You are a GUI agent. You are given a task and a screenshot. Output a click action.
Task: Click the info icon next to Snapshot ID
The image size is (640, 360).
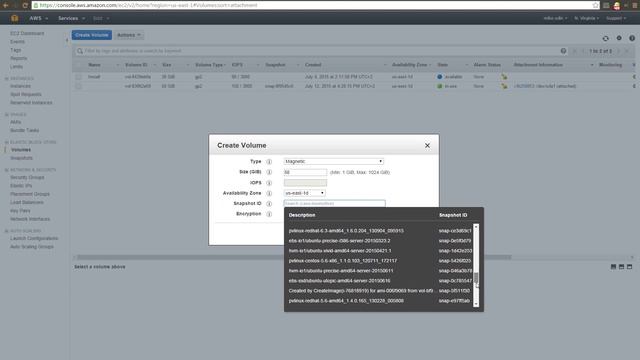point(269,204)
